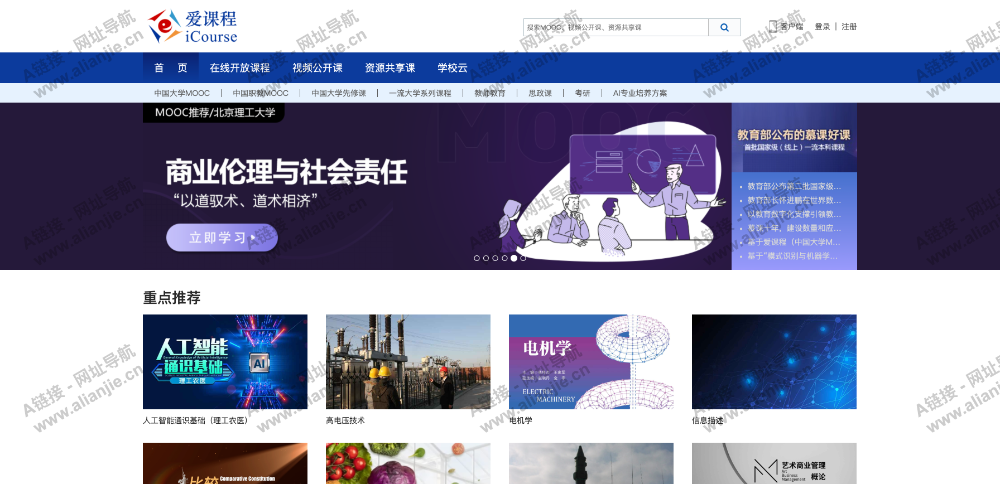The width and height of the screenshot is (1000, 484).
Task: Open the 资源共享课 menu item
Action: point(390,68)
